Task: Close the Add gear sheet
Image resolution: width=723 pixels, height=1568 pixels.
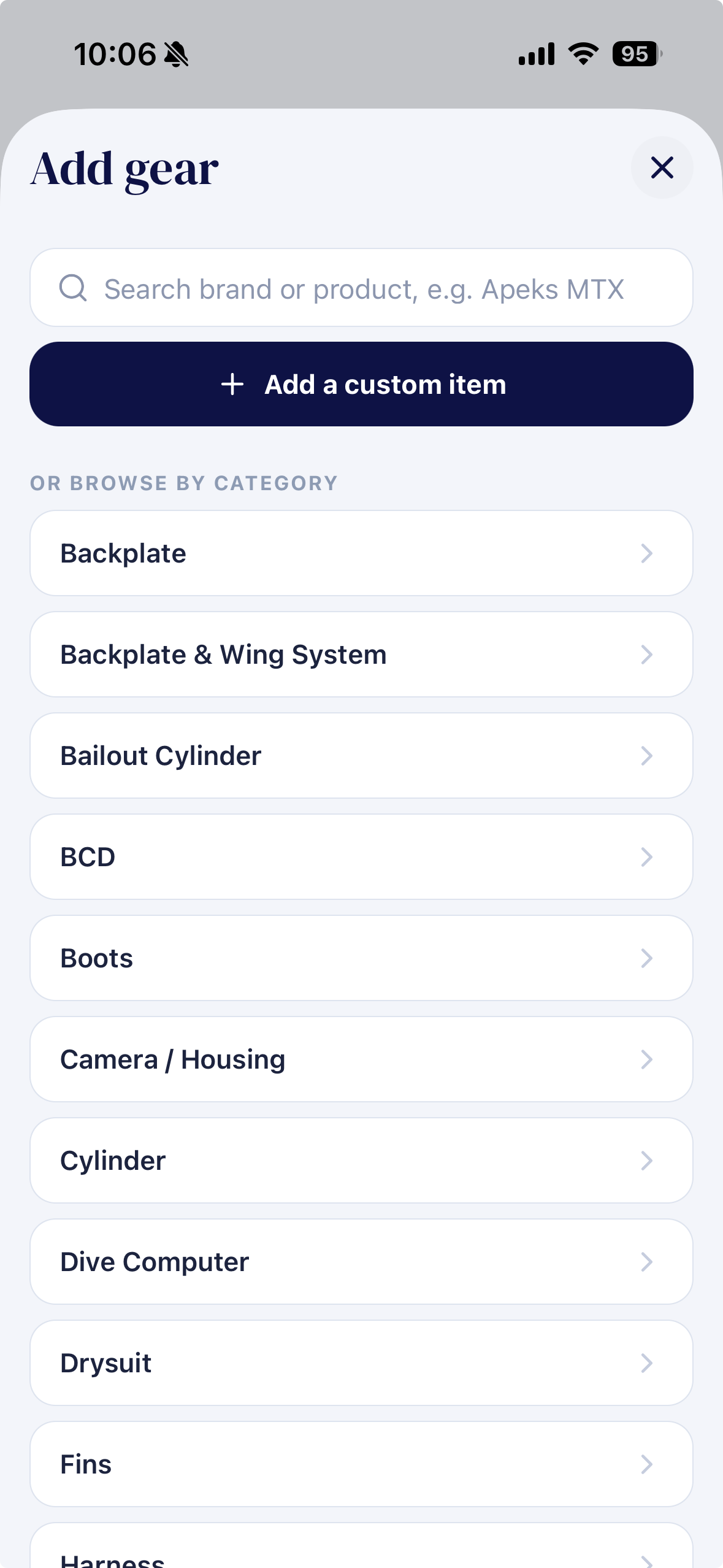Action: [x=662, y=167]
